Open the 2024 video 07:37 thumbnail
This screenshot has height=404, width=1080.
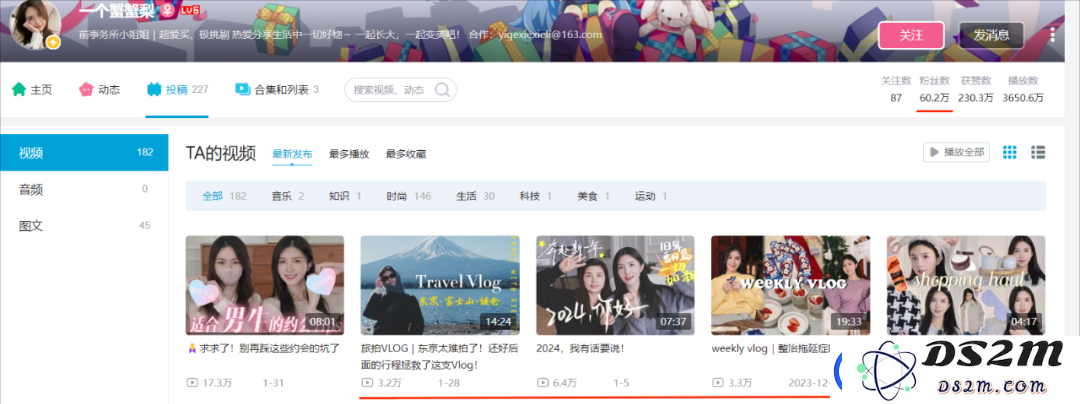[615, 285]
